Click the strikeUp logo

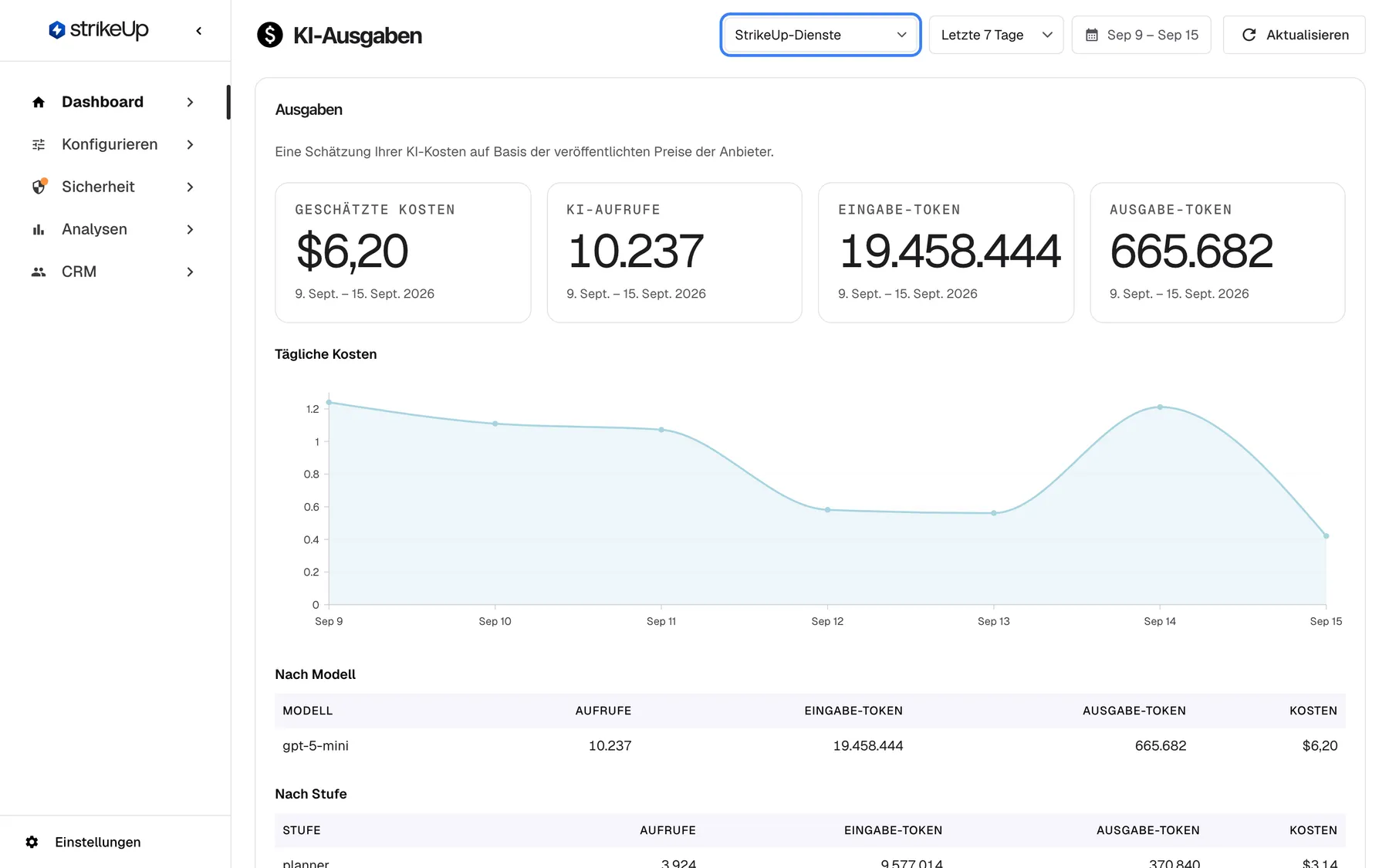[x=99, y=30]
